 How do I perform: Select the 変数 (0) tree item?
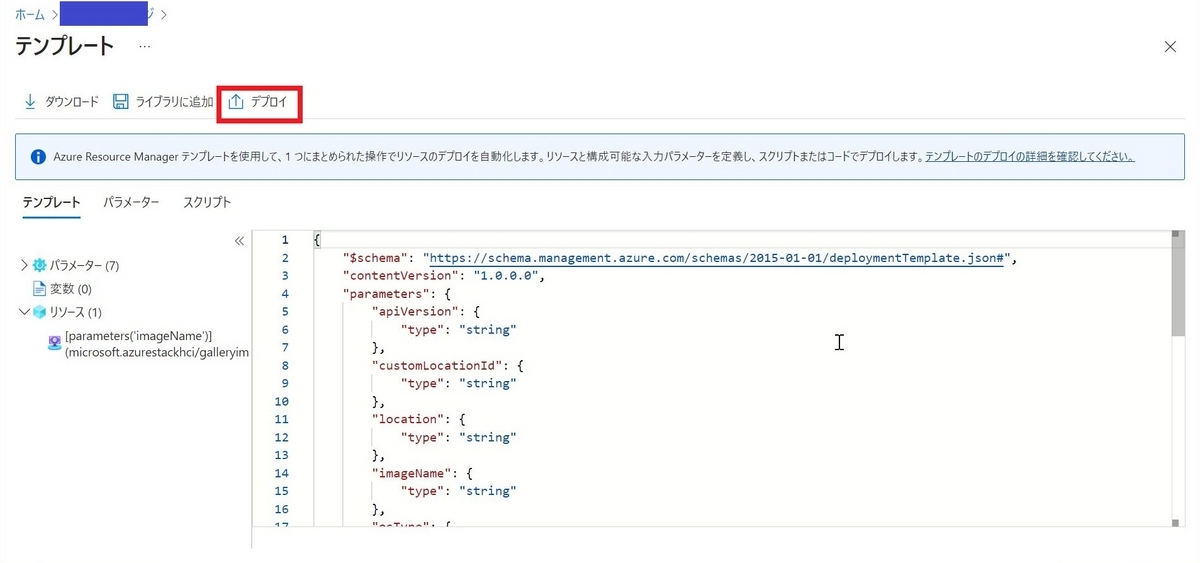[x=71, y=289]
